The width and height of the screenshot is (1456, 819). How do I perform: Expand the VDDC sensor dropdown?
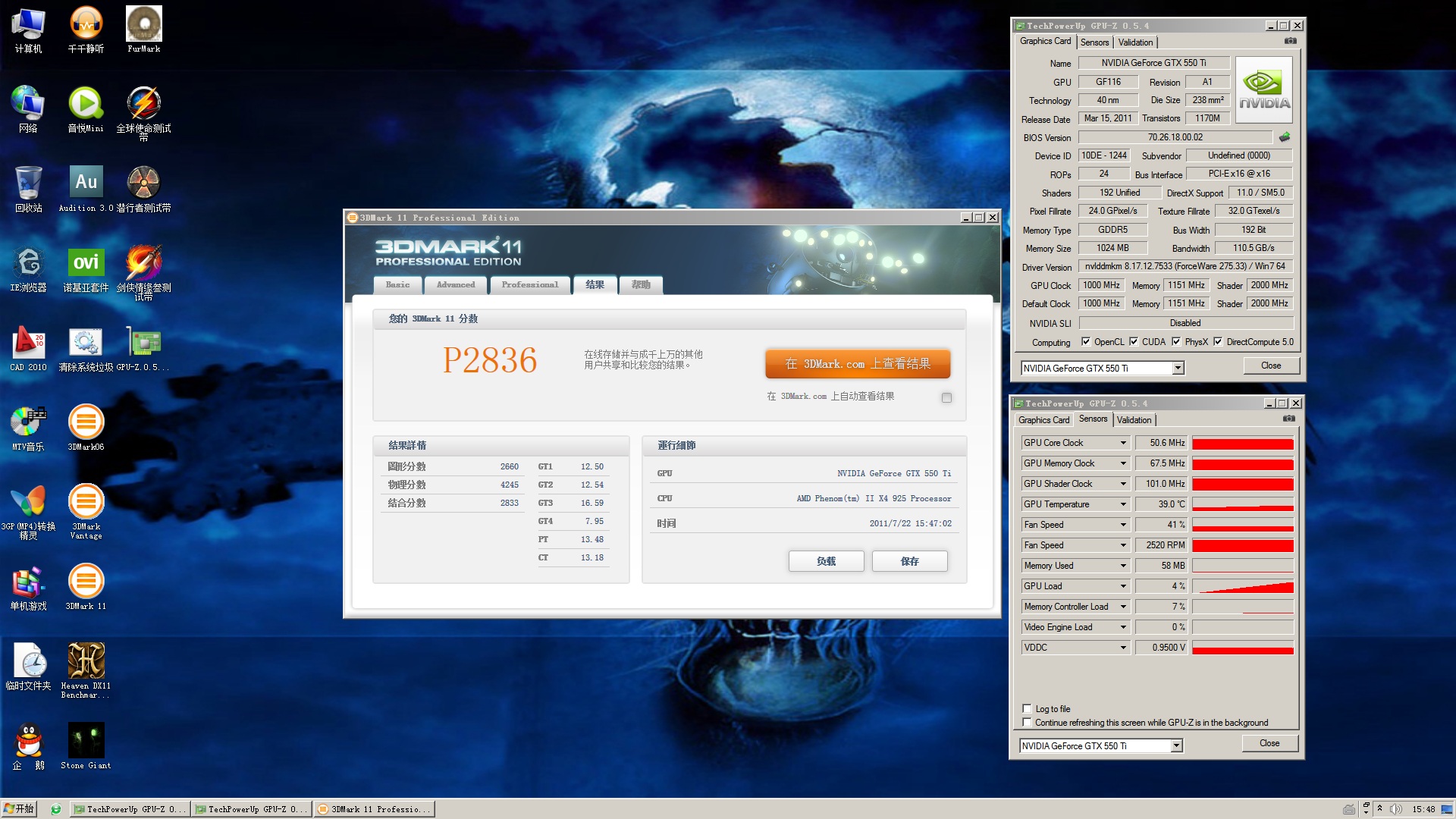(x=1123, y=648)
